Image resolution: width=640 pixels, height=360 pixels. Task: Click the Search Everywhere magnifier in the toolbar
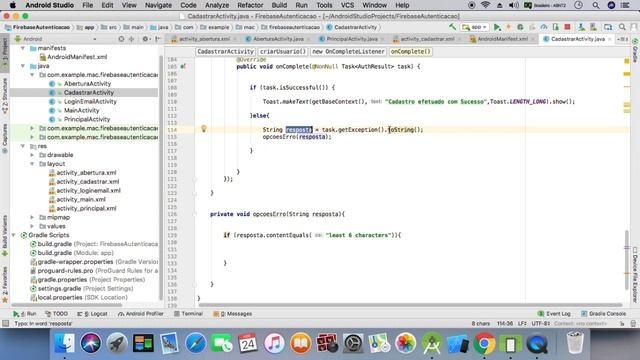[x=622, y=27]
